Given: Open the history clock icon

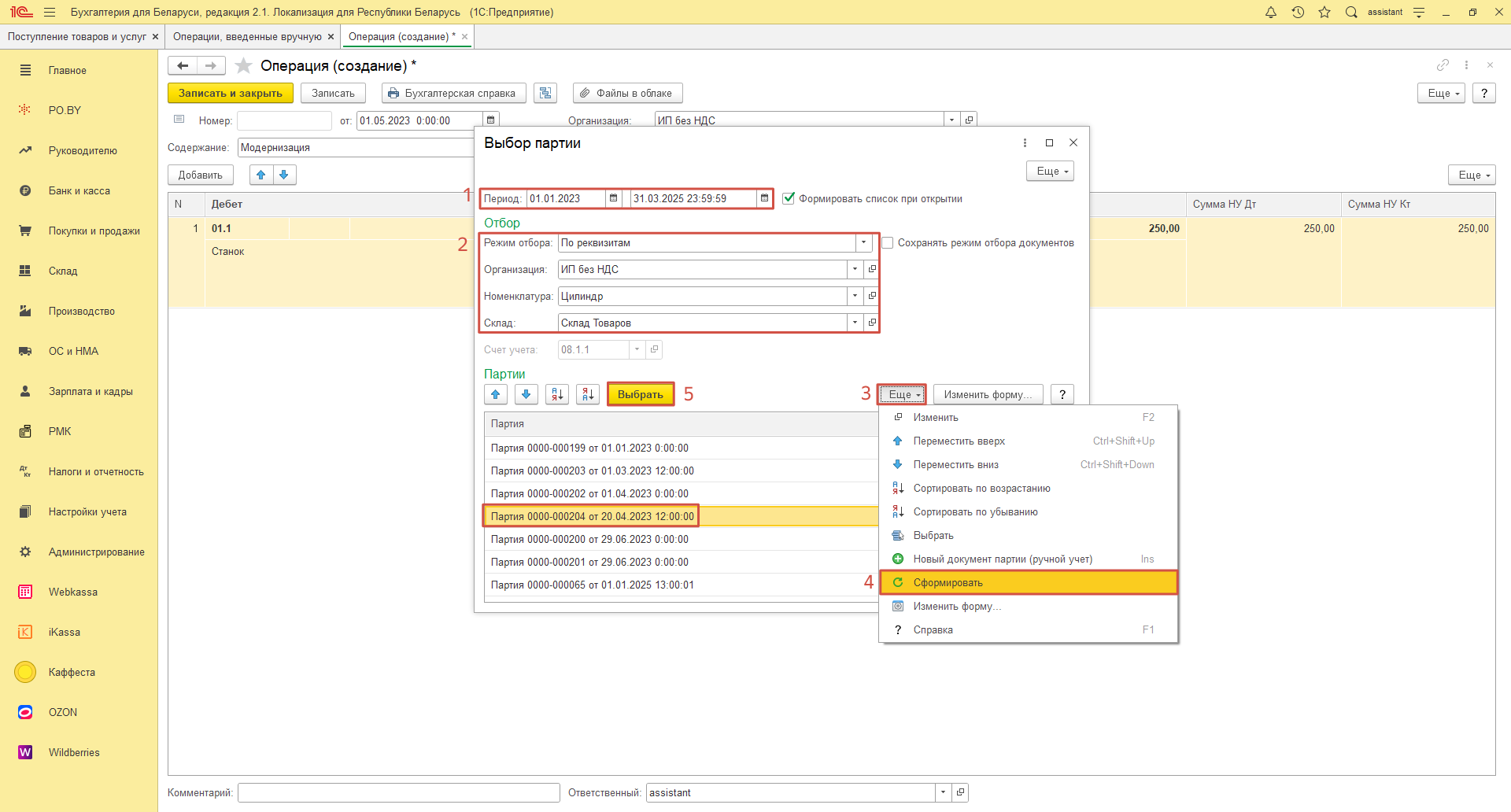Looking at the screenshot, I should (x=1298, y=12).
